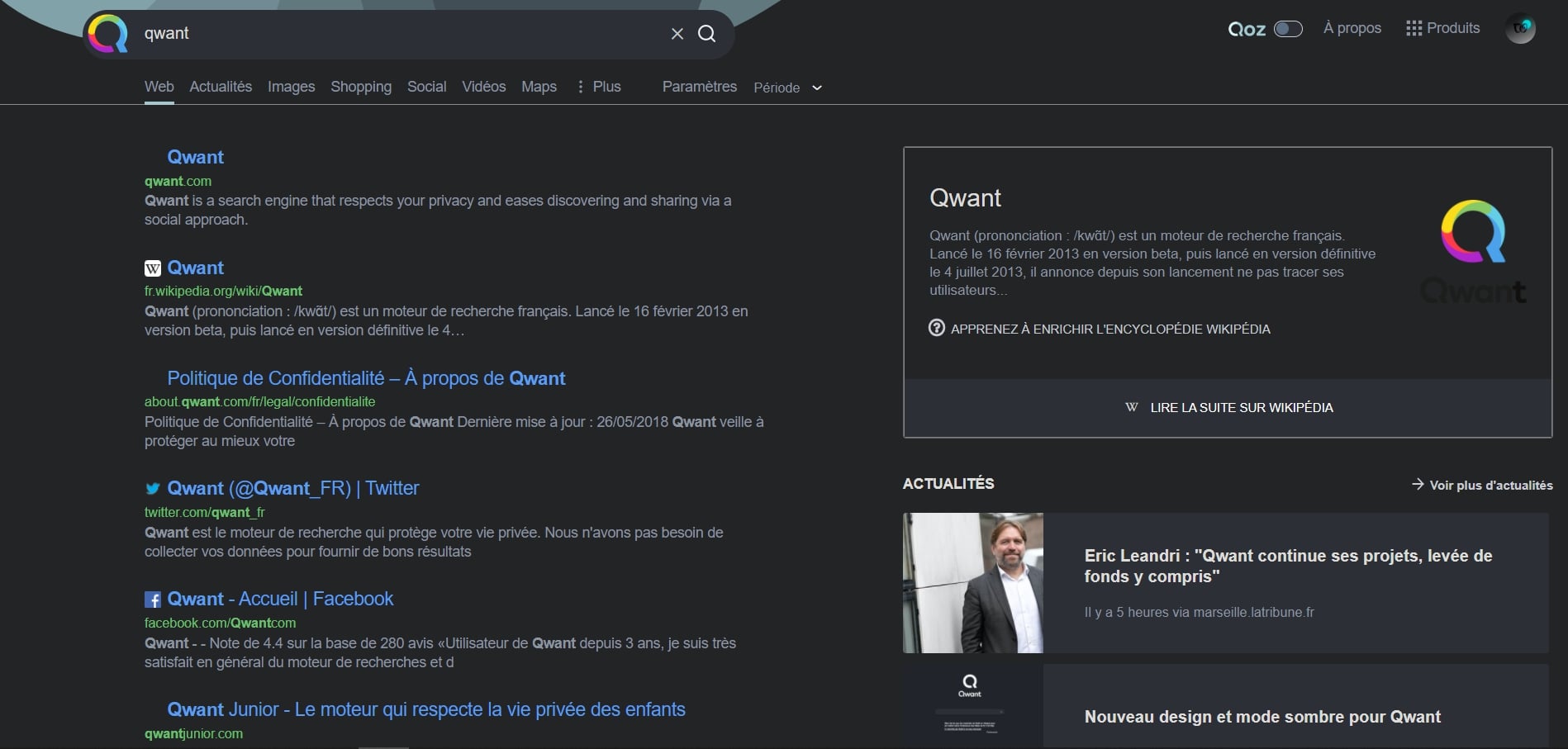Open the Produits grid icon
1568x749 pixels.
pos(1414,27)
